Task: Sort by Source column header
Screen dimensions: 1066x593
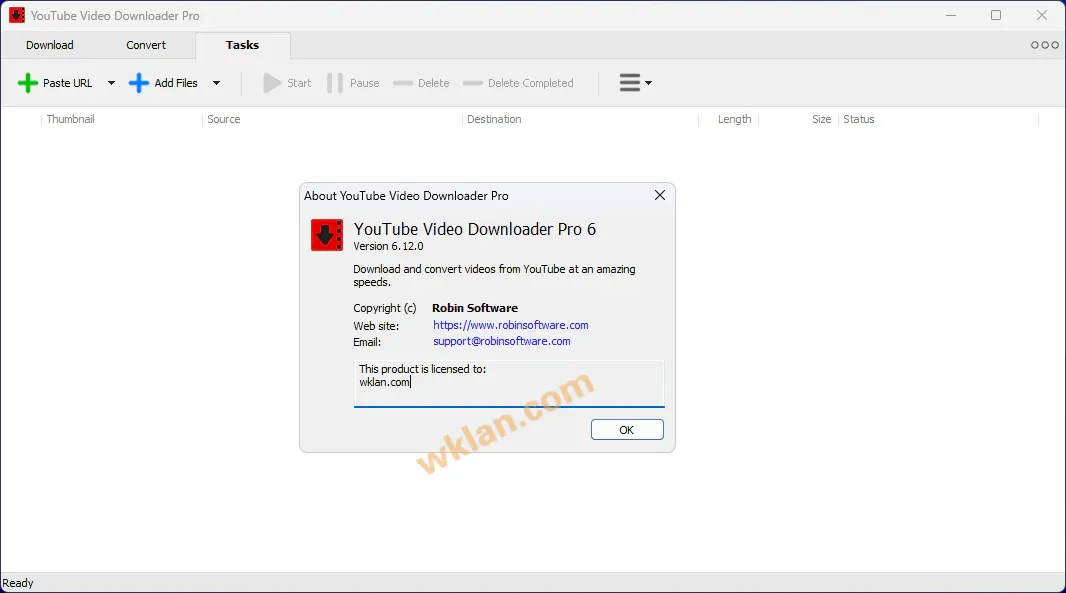Action: point(224,119)
